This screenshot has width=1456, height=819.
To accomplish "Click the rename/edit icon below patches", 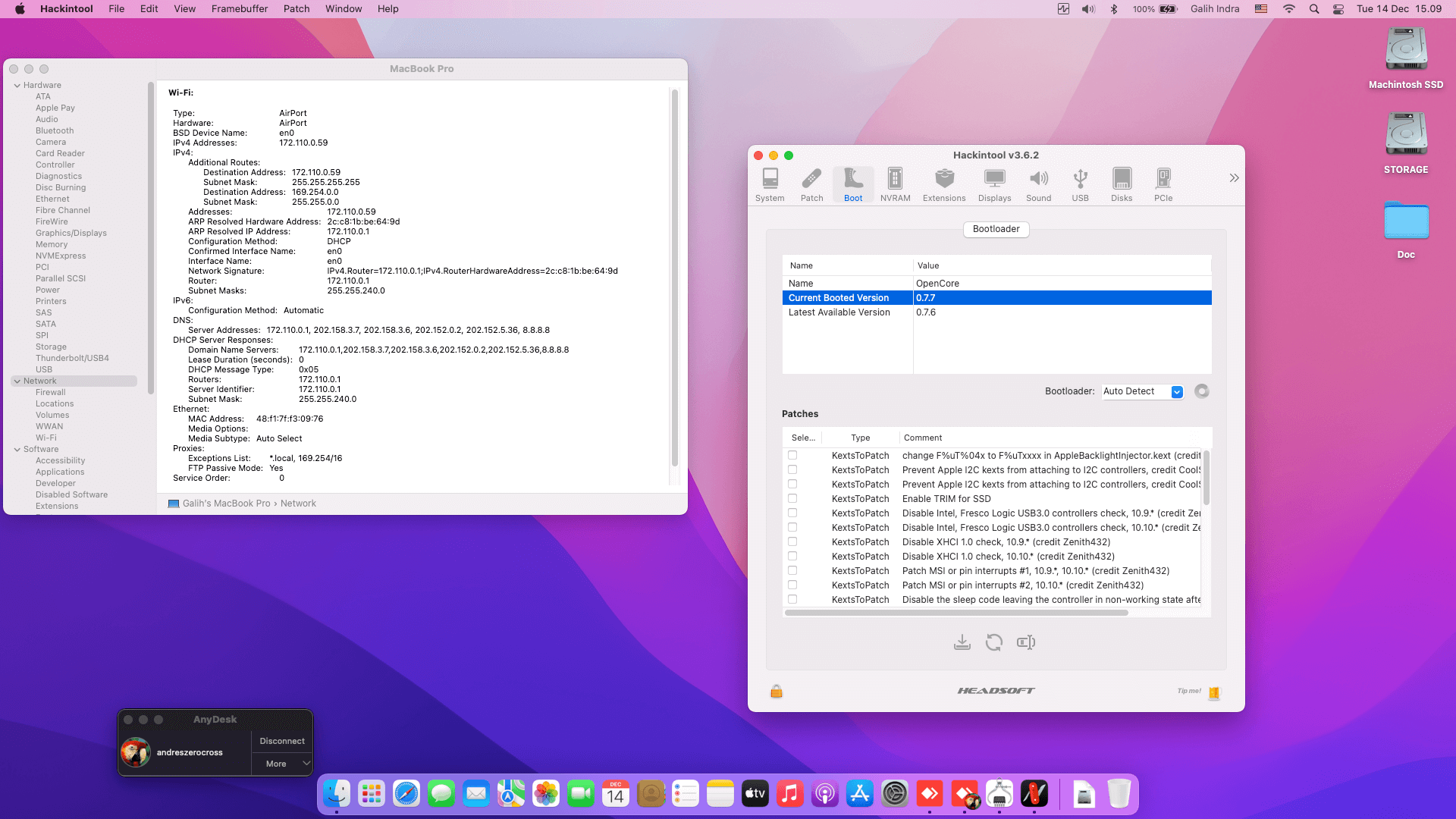I will pos(1026,642).
